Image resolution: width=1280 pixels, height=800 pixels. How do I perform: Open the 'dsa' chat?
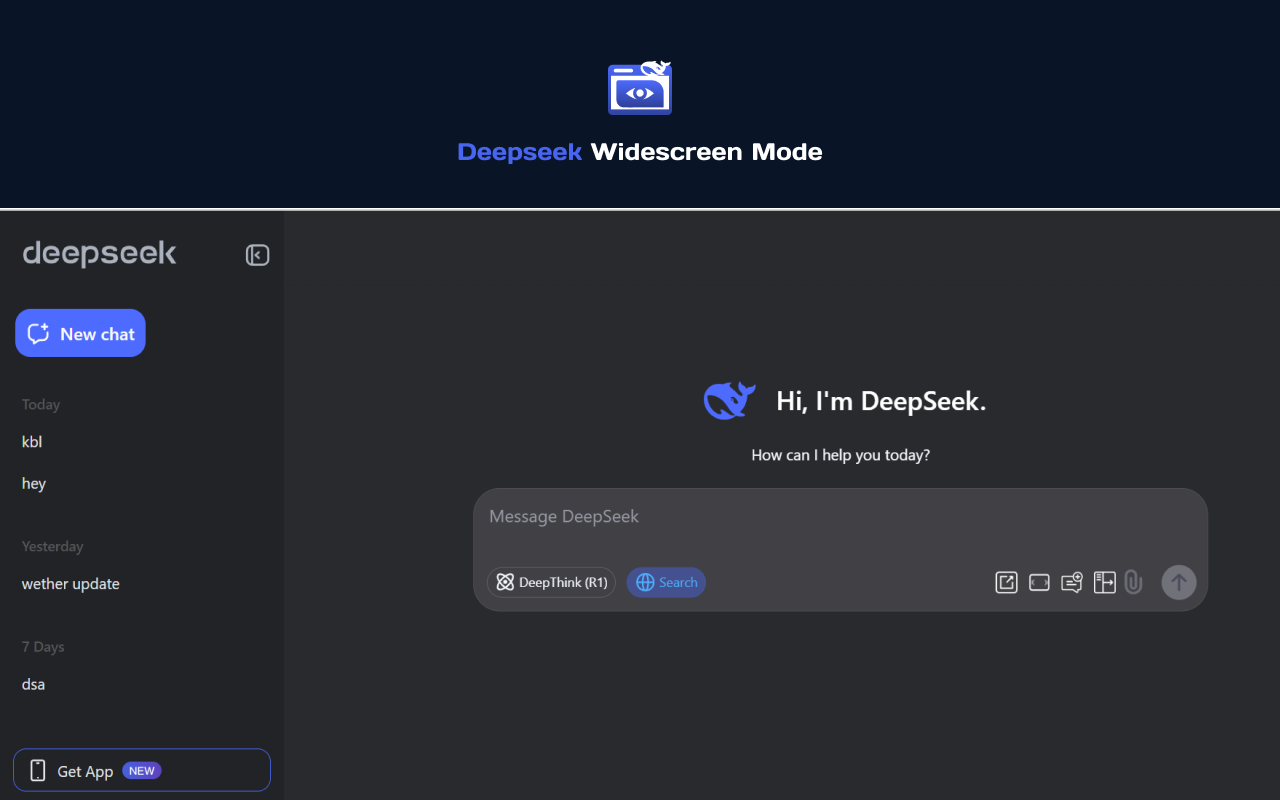(33, 685)
